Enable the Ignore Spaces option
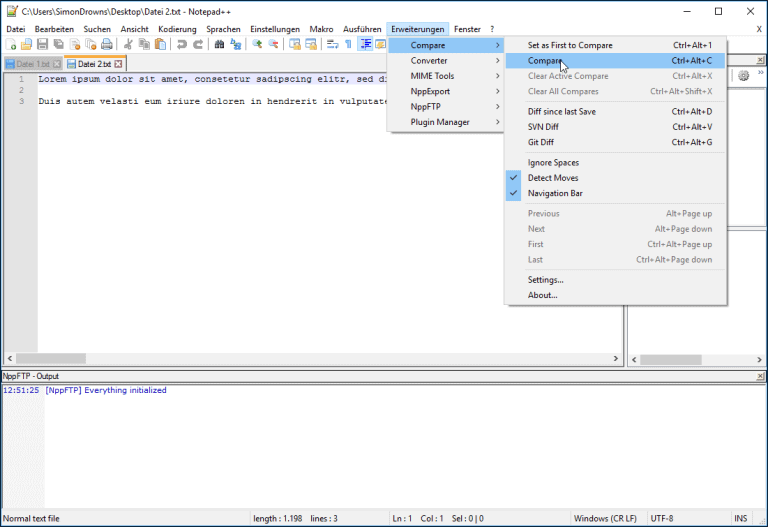 pyautogui.click(x=553, y=162)
